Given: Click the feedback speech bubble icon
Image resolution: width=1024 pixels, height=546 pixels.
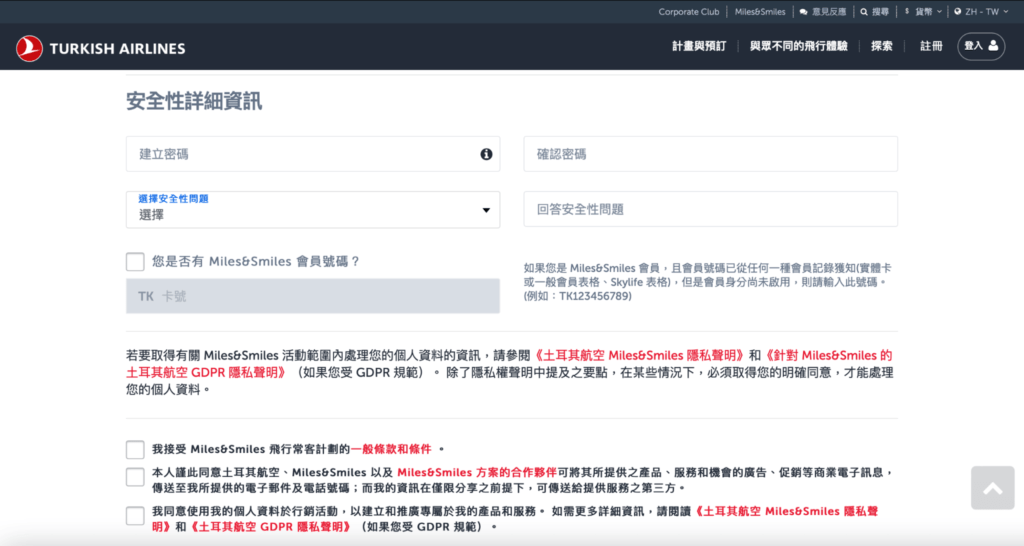Looking at the screenshot, I should click(803, 12).
